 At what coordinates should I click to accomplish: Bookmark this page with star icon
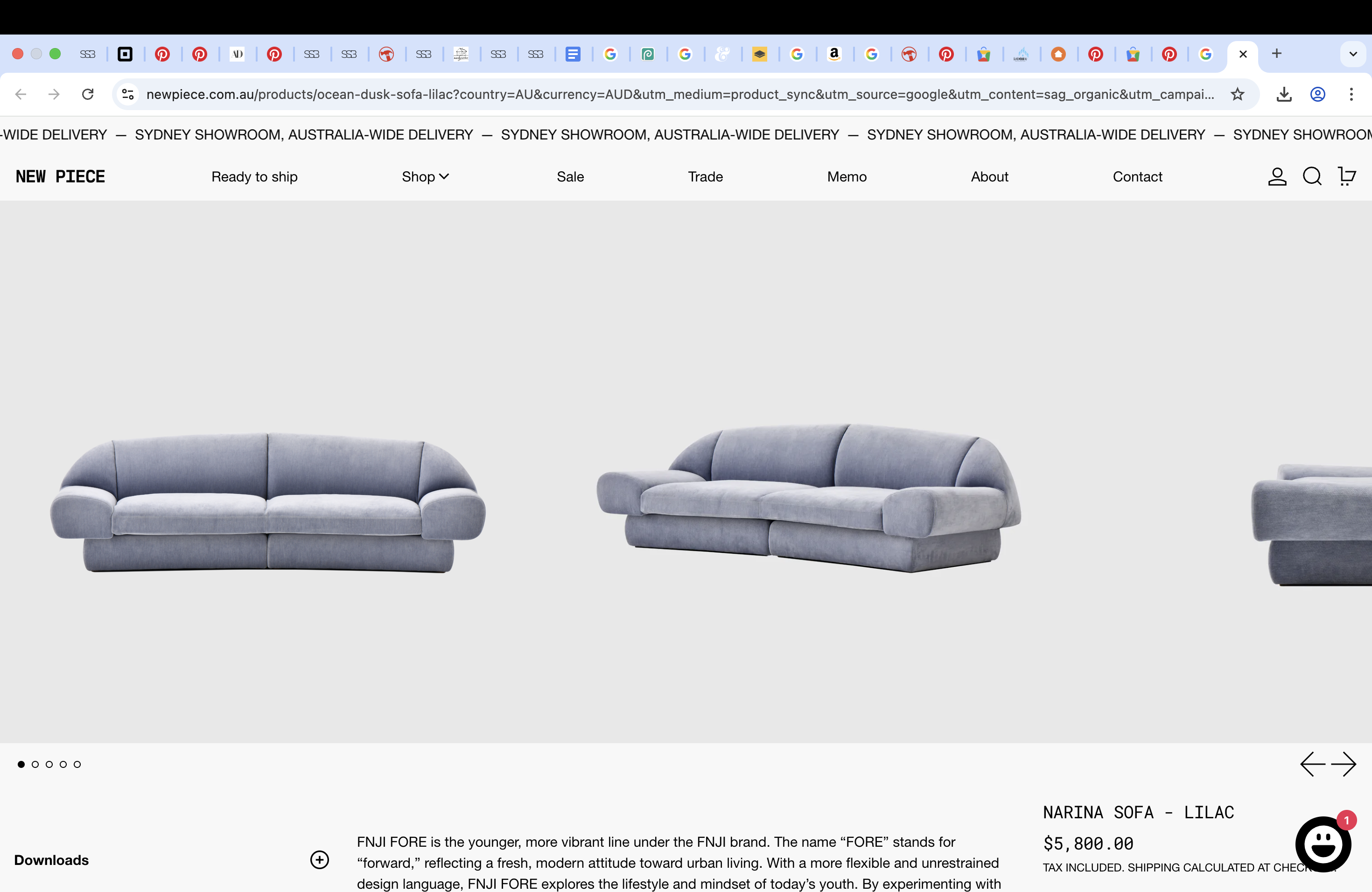pos(1237,94)
